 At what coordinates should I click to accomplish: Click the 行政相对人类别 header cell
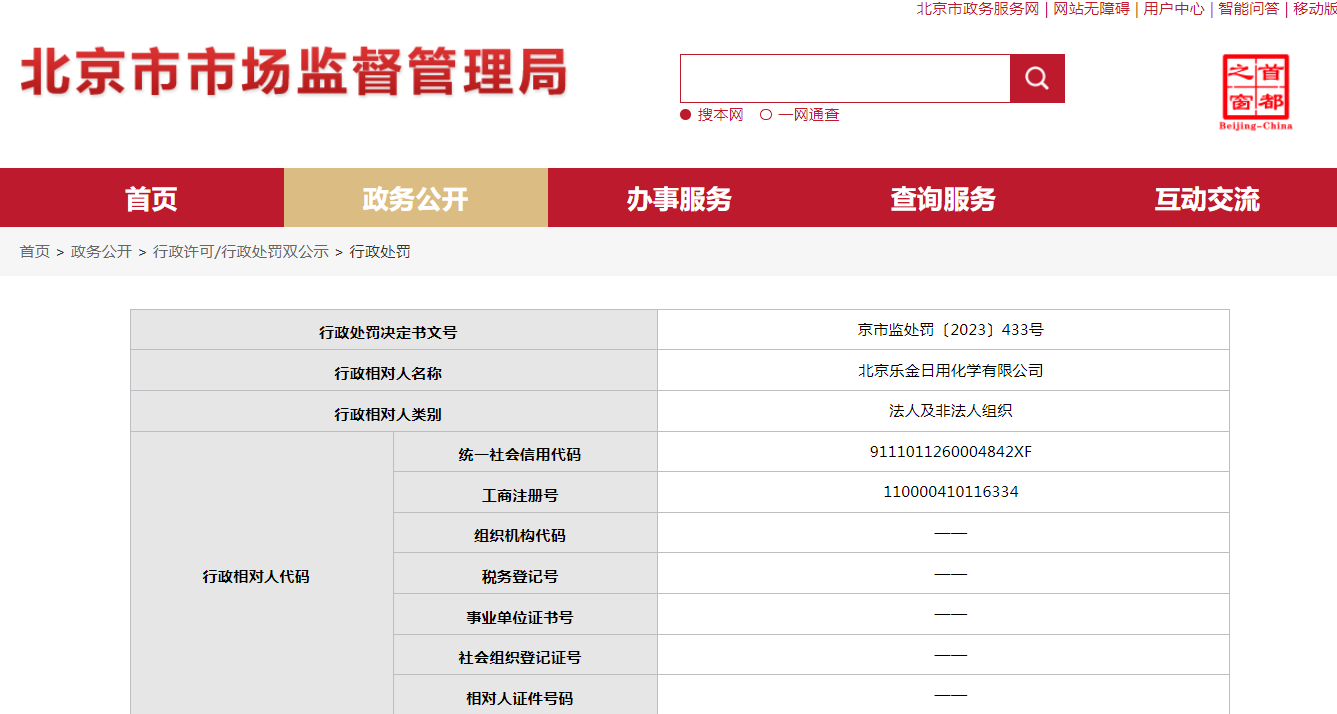point(394,412)
